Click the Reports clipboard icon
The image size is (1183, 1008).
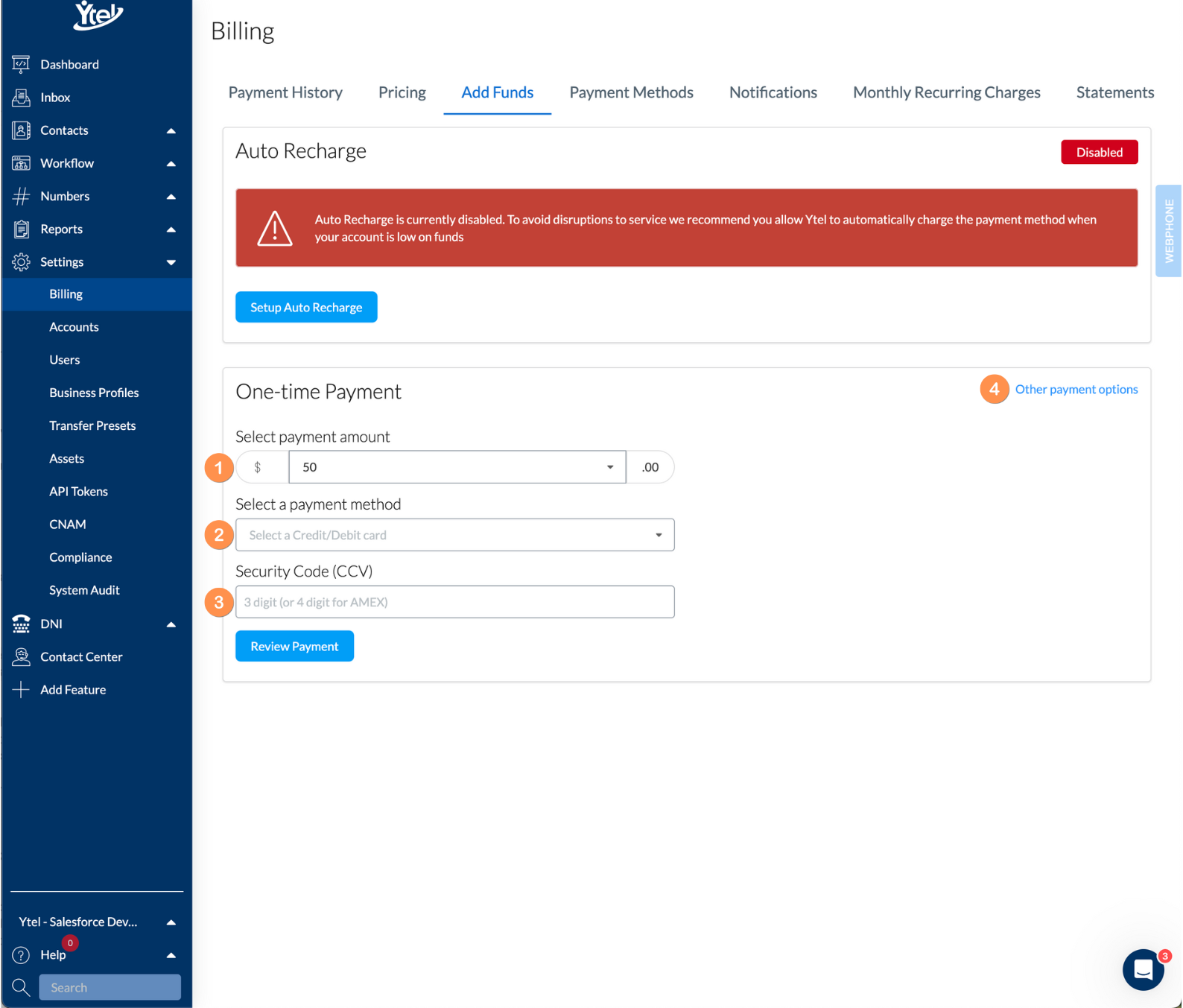(21, 229)
